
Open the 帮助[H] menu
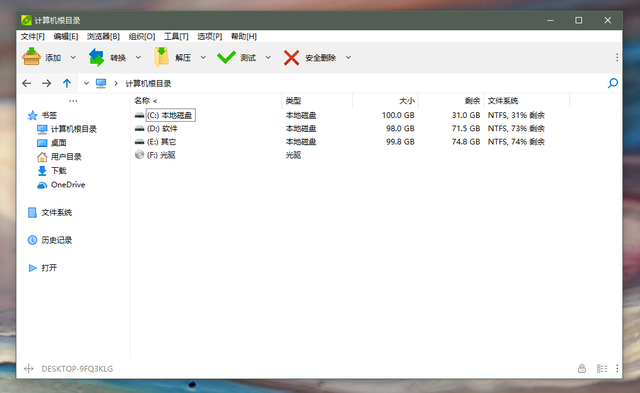click(x=244, y=36)
